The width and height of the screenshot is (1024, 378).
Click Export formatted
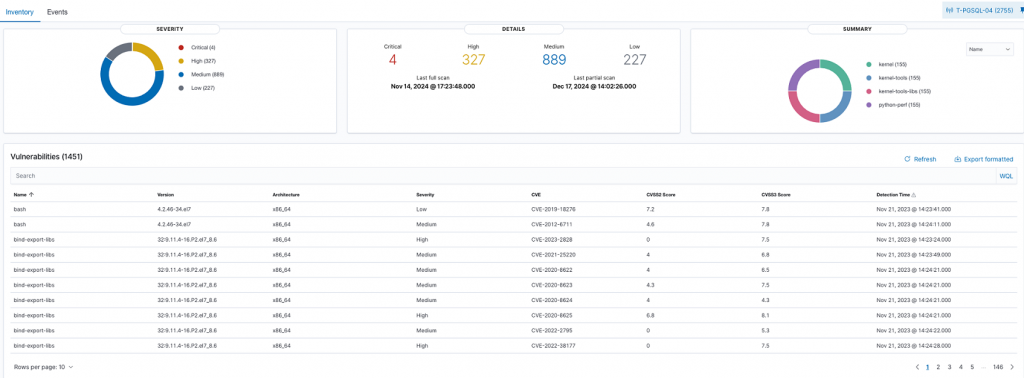pyautogui.click(x=984, y=159)
